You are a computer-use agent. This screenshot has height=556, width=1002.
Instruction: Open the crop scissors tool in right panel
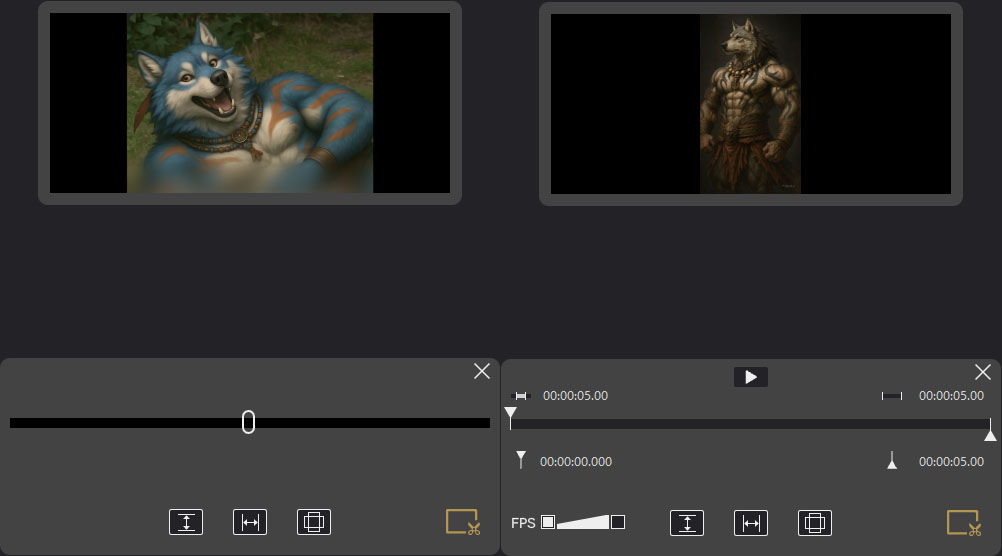(x=964, y=523)
